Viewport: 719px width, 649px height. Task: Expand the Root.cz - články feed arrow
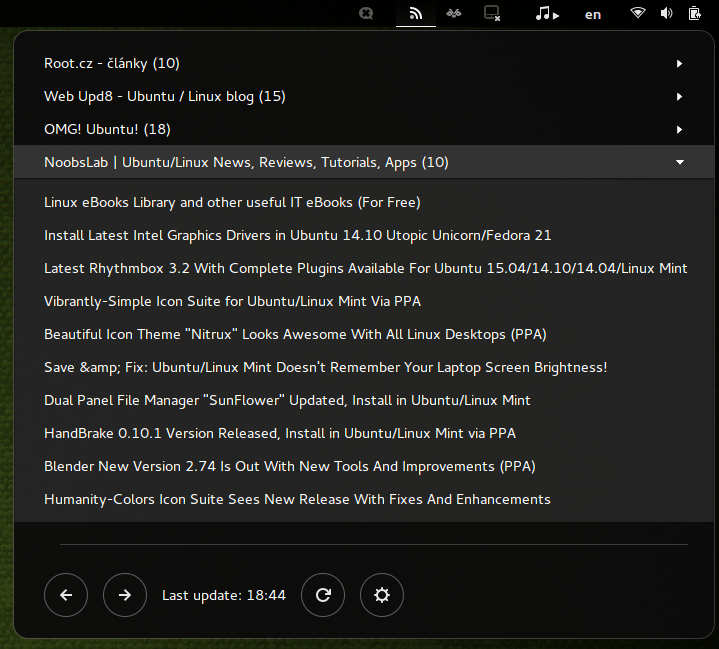pyautogui.click(x=680, y=64)
